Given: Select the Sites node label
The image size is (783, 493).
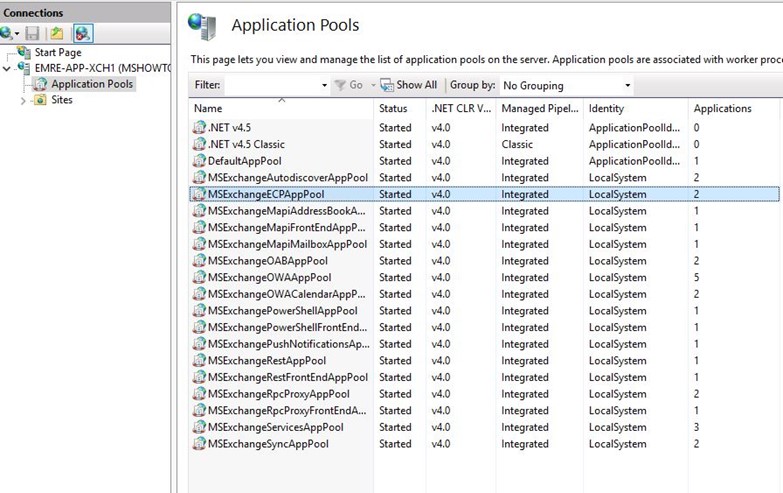Looking at the screenshot, I should coord(62,100).
